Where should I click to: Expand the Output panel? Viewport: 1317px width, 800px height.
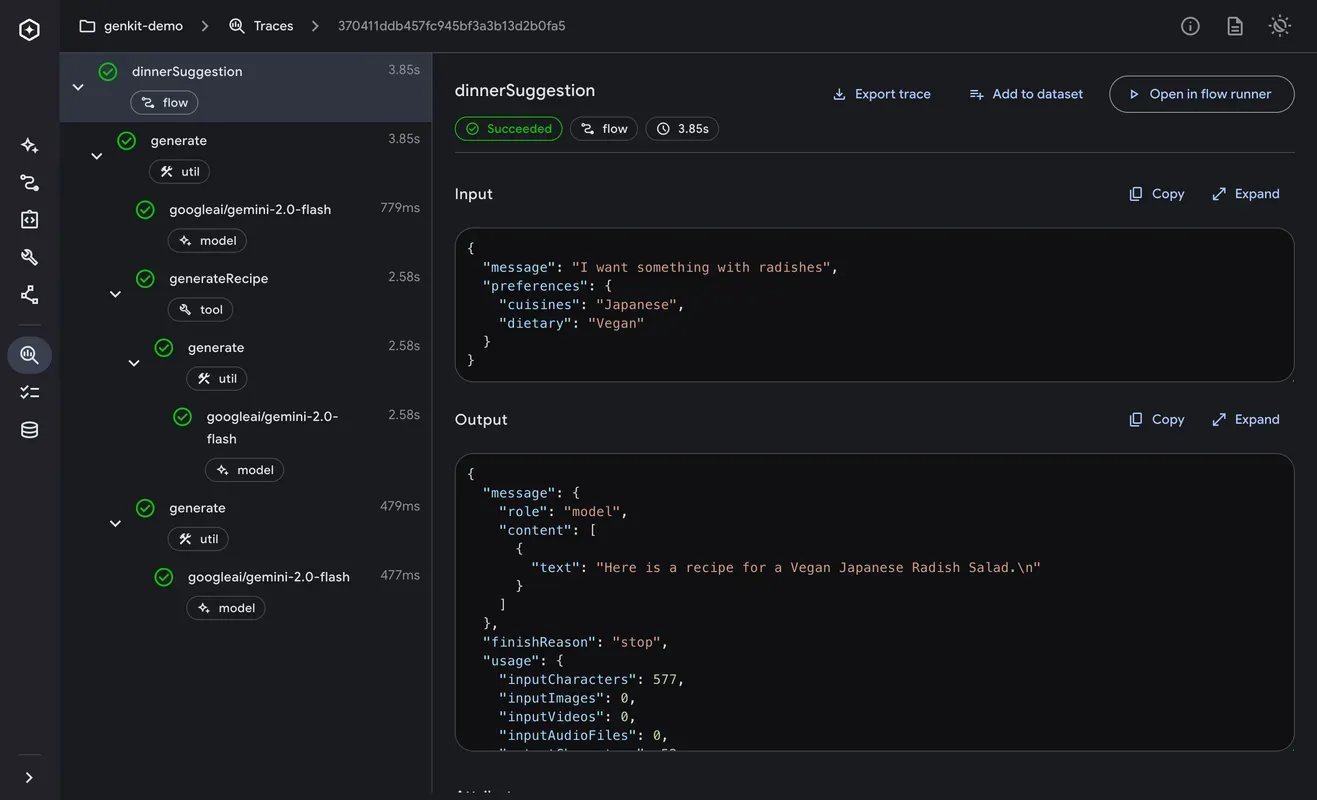pos(1245,420)
